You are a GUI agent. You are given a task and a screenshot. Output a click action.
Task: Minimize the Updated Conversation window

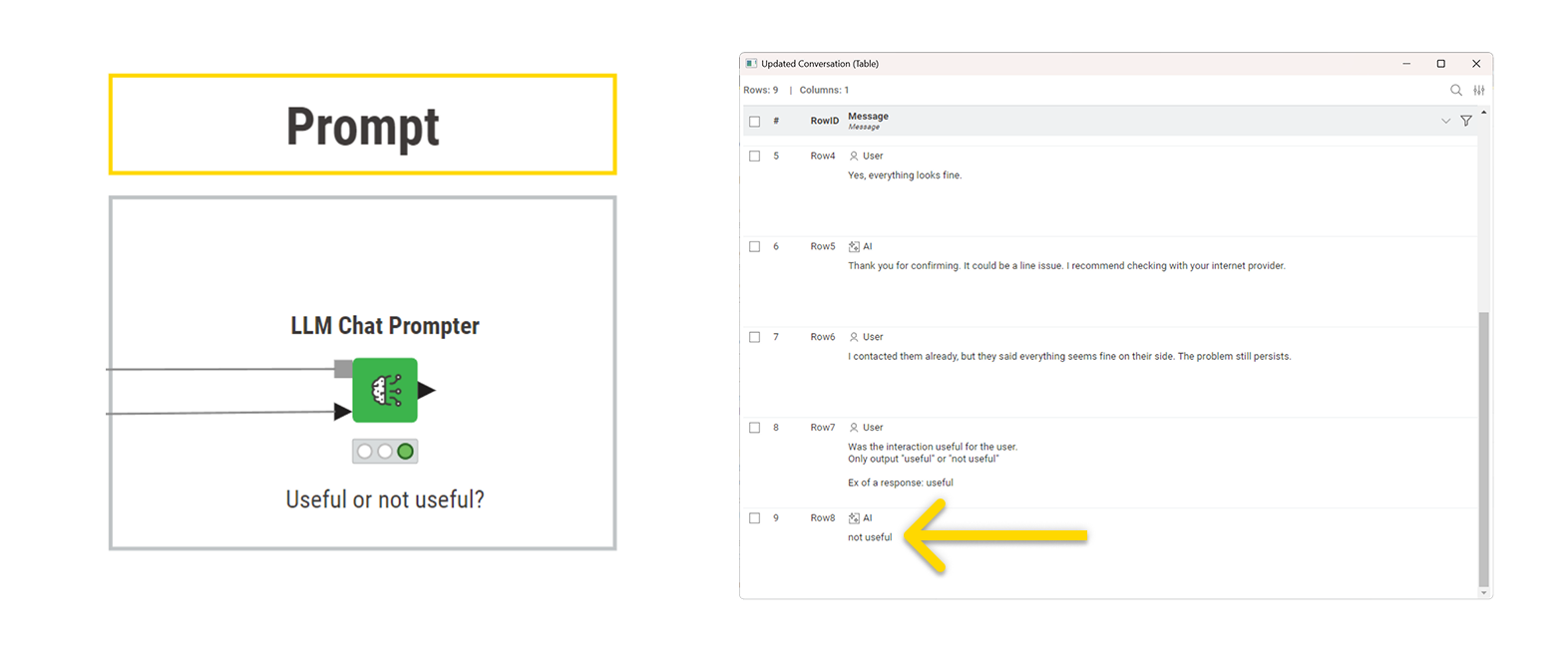click(x=1406, y=64)
